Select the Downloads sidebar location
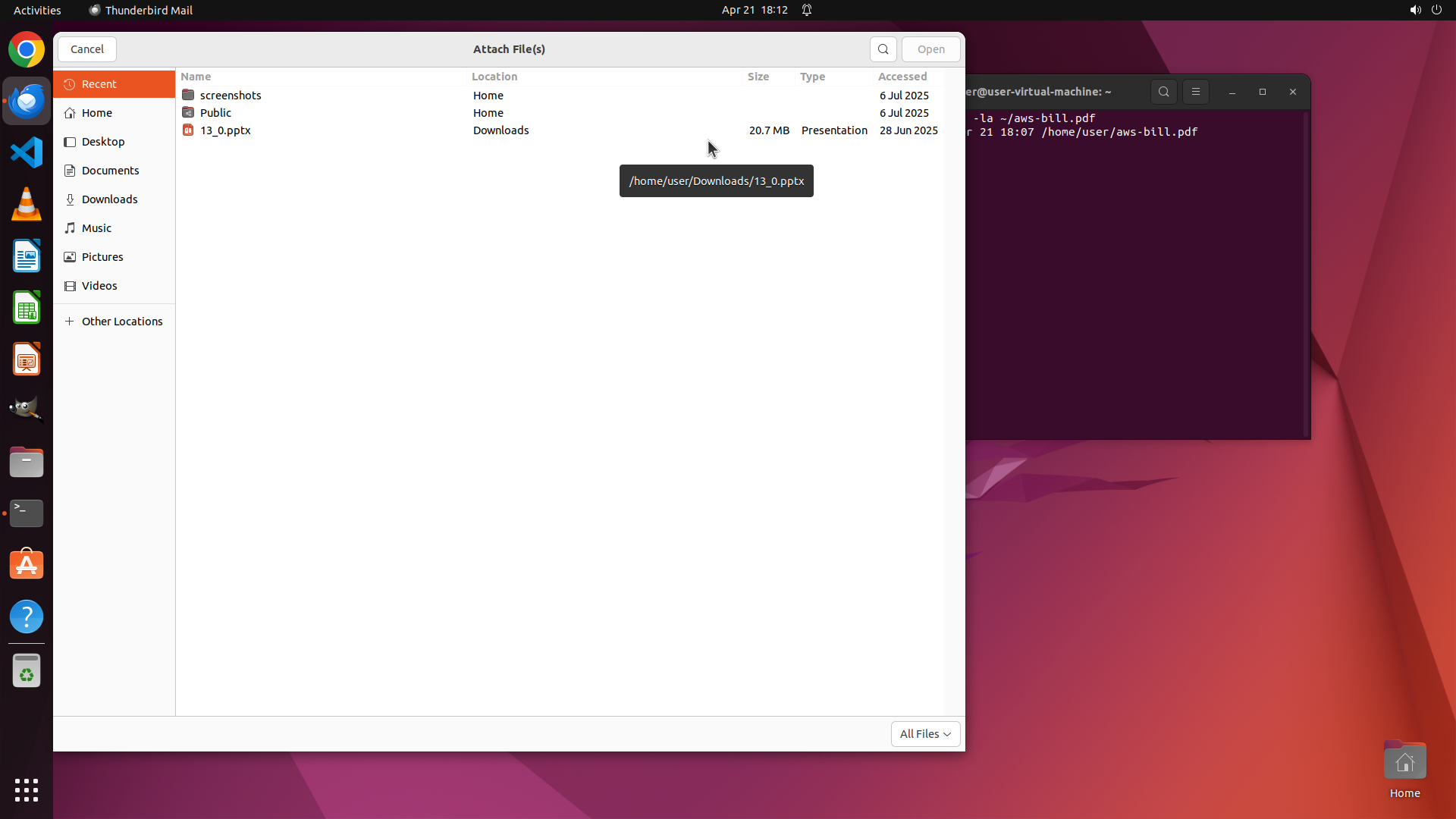 point(109,199)
